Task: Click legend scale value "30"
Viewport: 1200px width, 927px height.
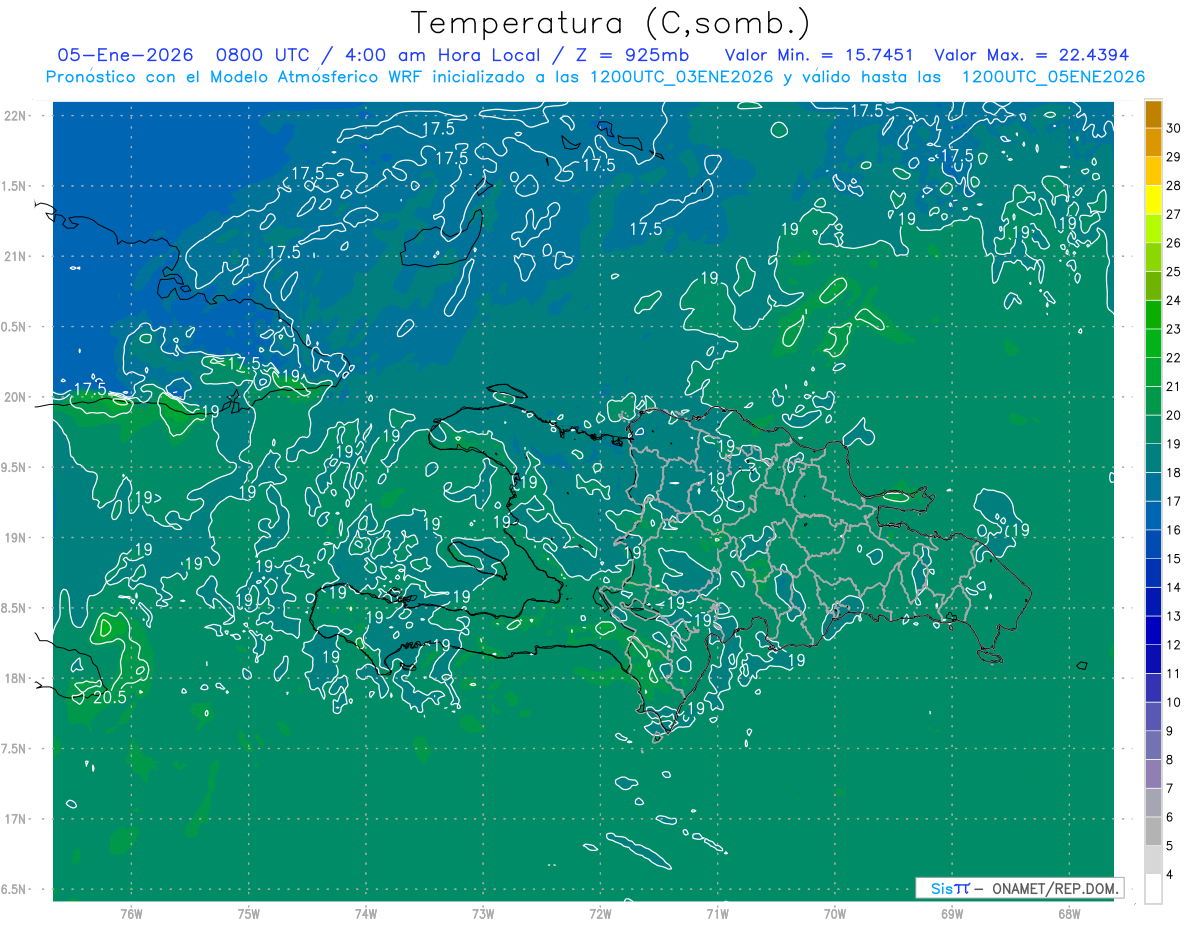Action: [x=1174, y=128]
